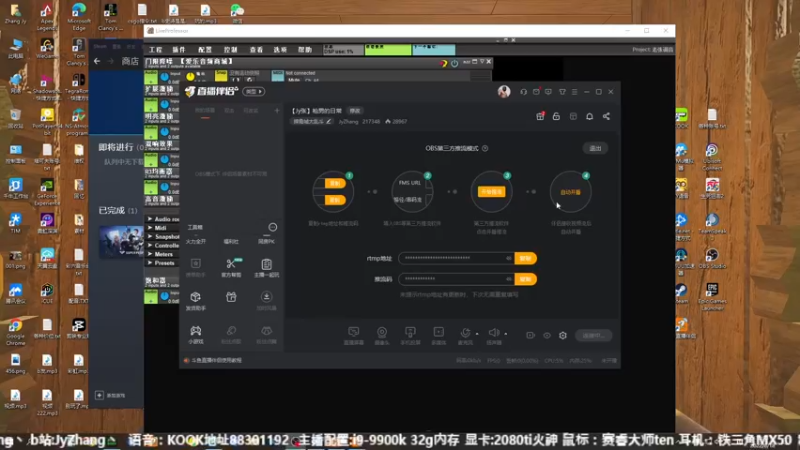Click the gift tool icon in toolbox
This screenshot has height=450, width=800.
point(231,297)
